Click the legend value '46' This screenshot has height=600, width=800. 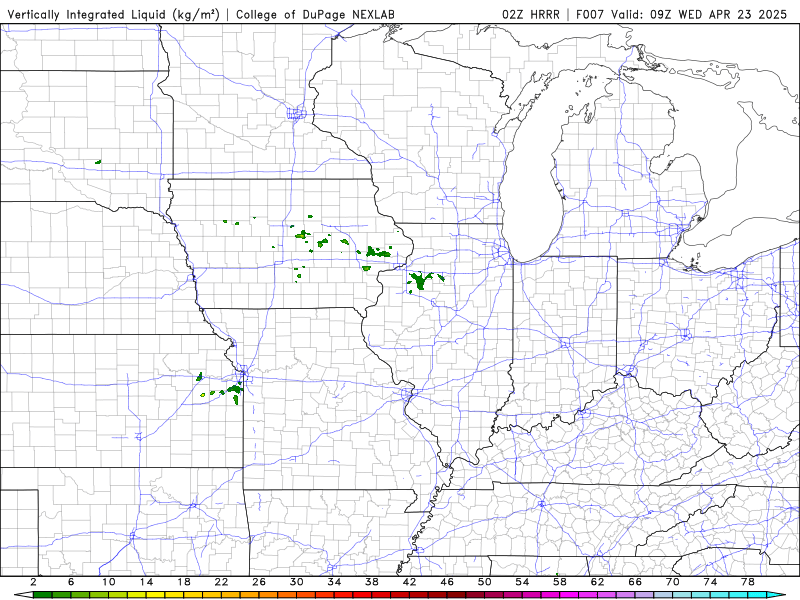447,582
